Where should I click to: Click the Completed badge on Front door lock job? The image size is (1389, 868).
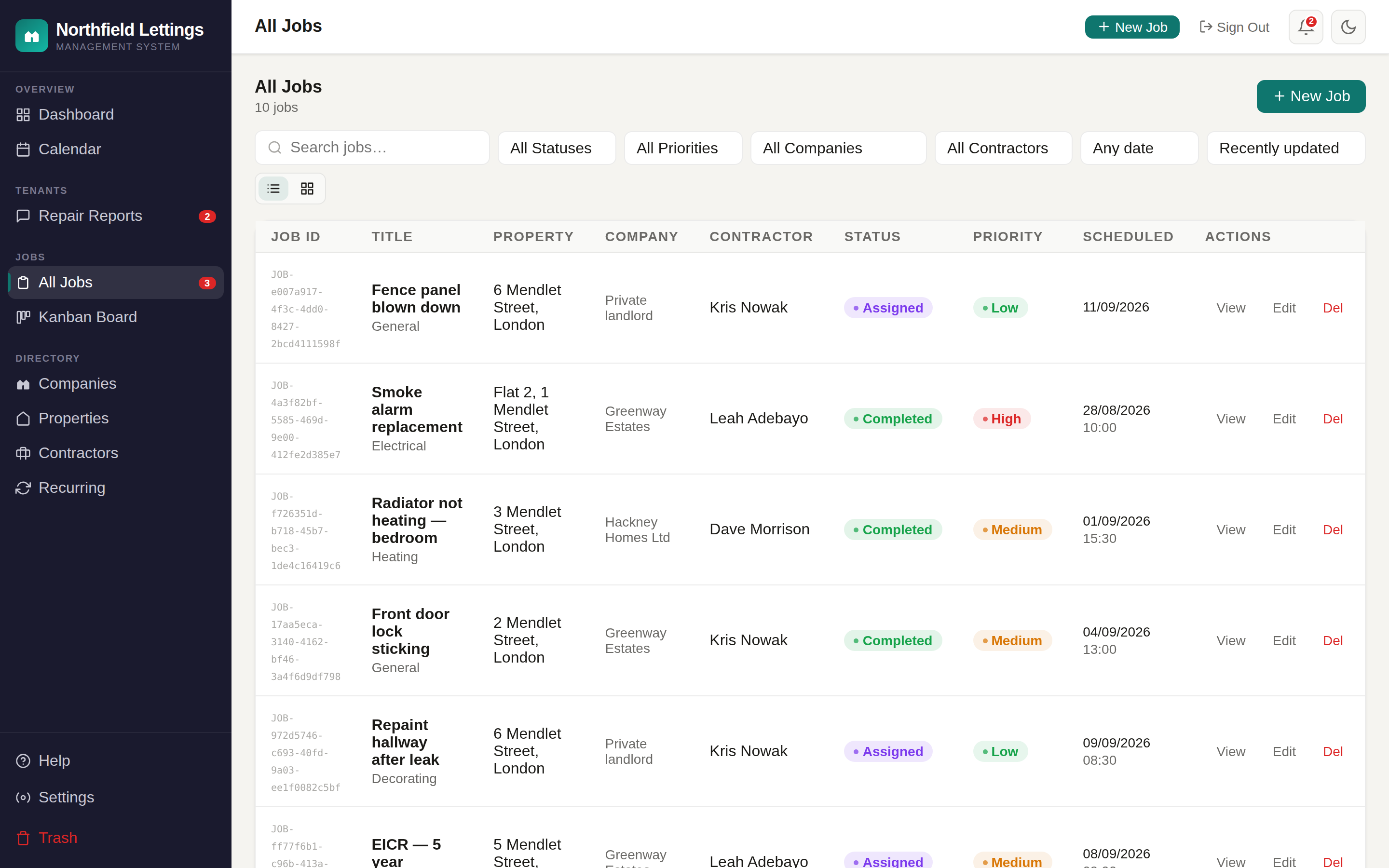point(893,641)
